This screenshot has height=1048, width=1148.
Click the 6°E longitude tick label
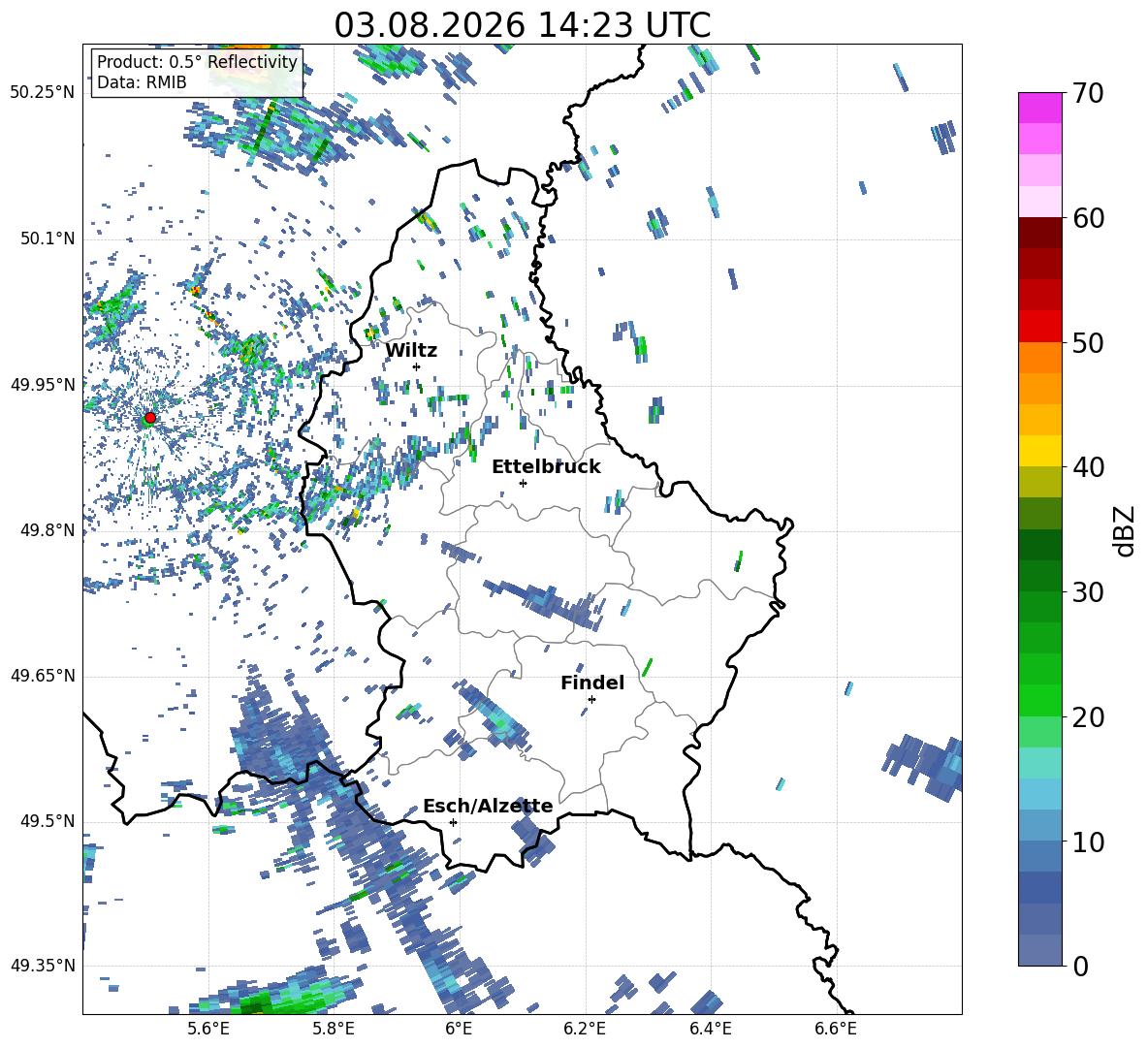click(459, 1029)
